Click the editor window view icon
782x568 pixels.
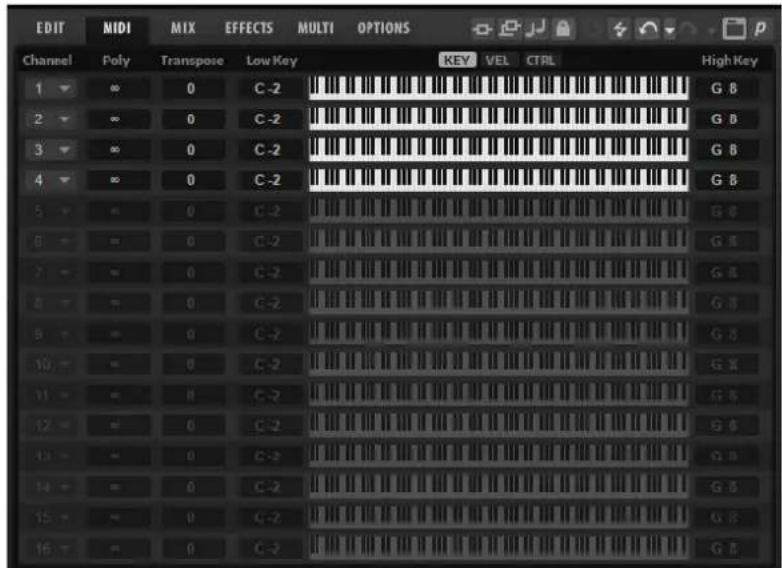(734, 28)
